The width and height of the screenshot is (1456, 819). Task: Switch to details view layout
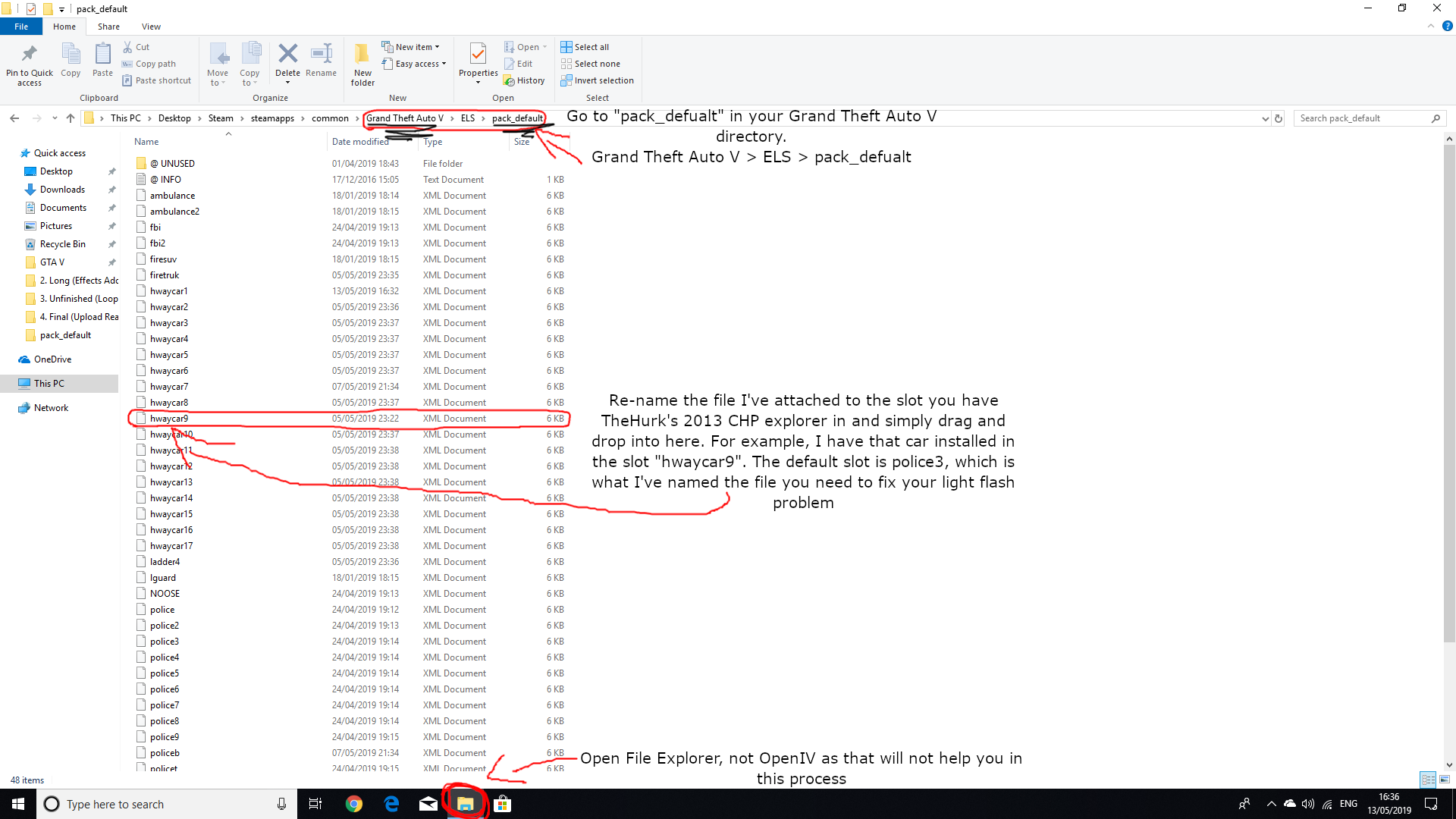[1428, 779]
